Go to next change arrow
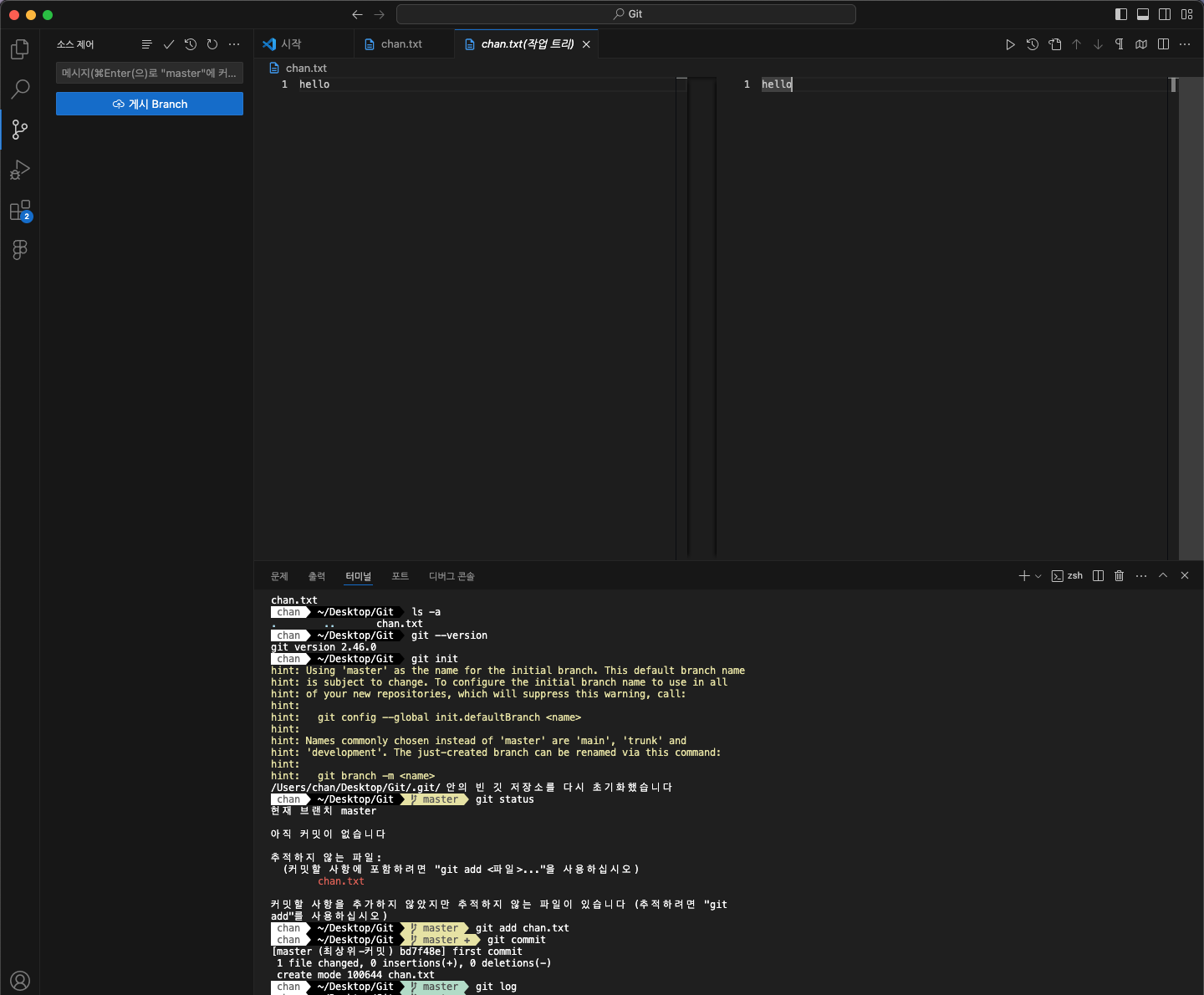The image size is (1204, 995). pos(1099,44)
